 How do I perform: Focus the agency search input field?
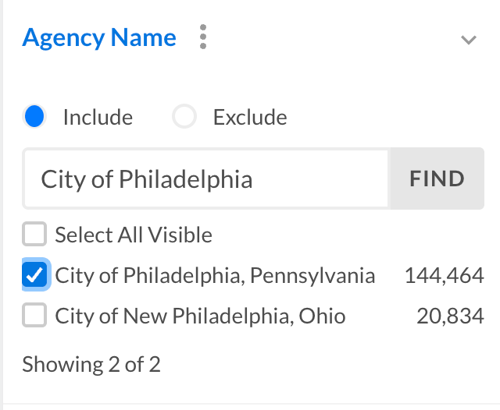(206, 179)
